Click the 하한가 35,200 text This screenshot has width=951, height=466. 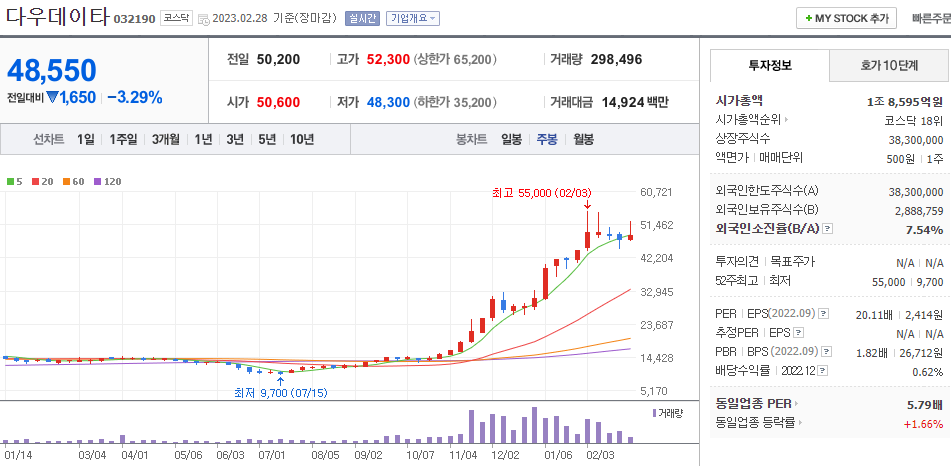click(x=455, y=103)
